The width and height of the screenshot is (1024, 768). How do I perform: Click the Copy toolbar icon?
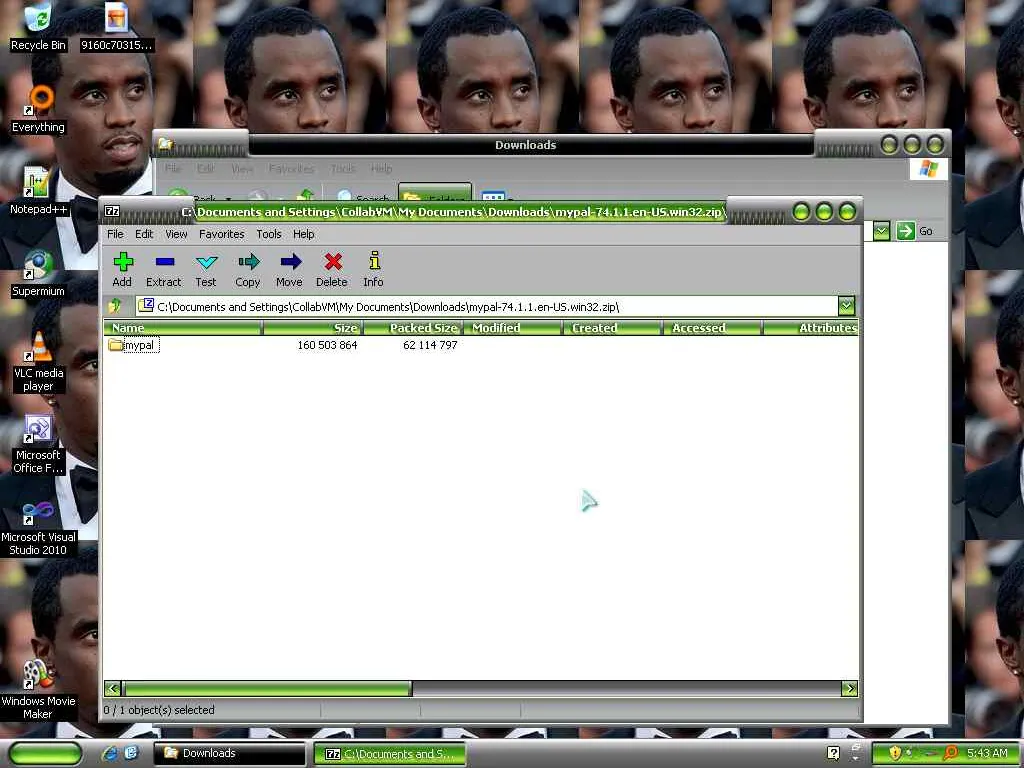click(x=248, y=269)
